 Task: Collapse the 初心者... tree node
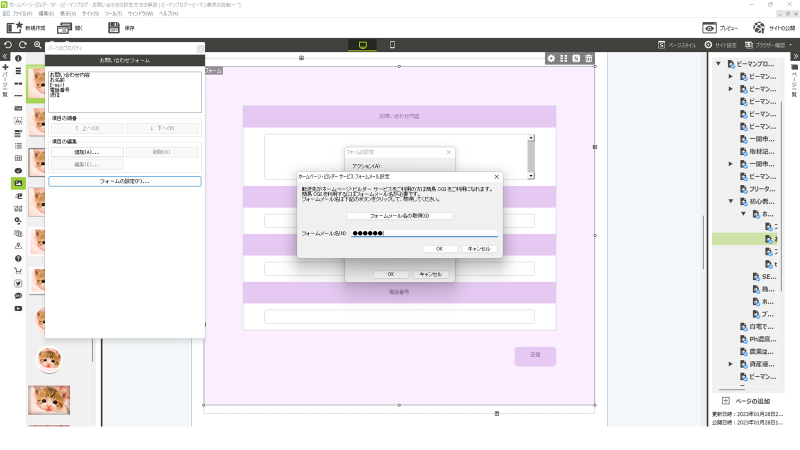pyautogui.click(x=731, y=201)
